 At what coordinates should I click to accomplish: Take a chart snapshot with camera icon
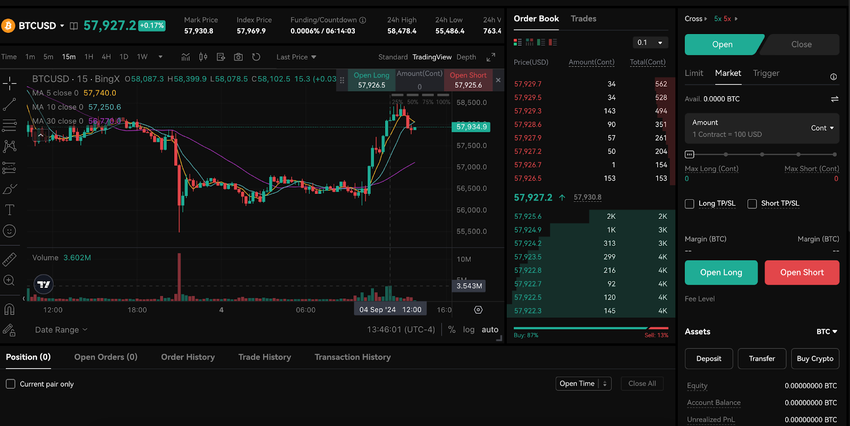pyautogui.click(x=238, y=57)
